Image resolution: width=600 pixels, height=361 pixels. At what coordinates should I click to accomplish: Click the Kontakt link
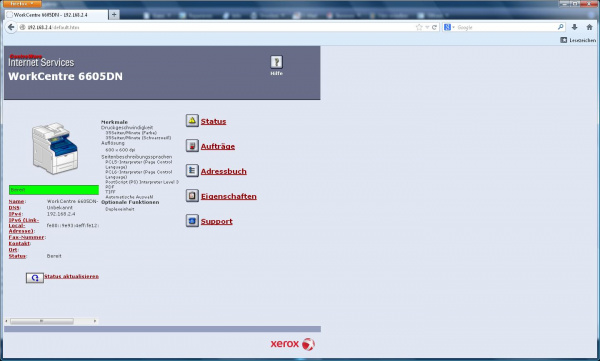click(x=19, y=243)
